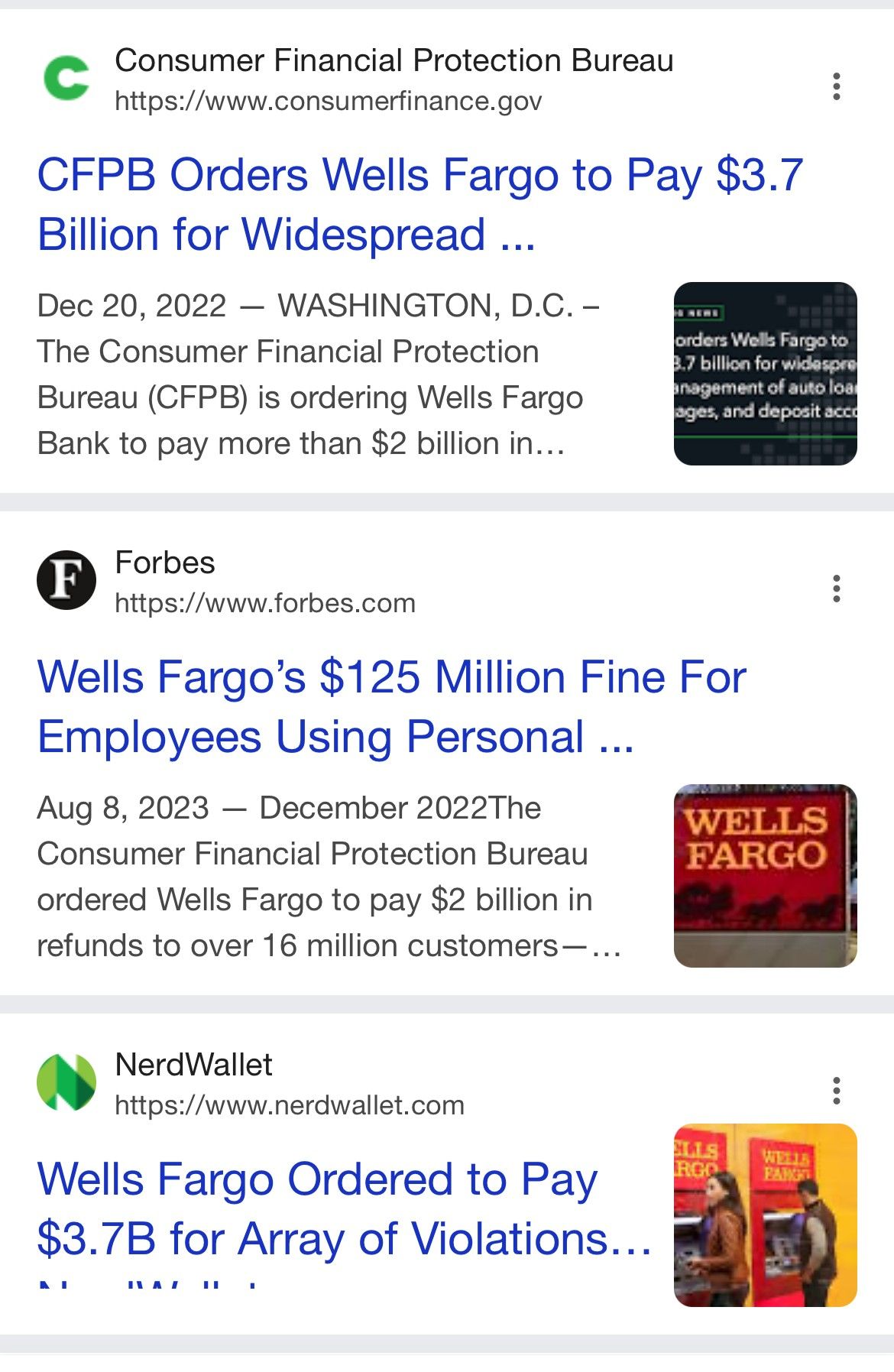Select the Wells Fargo ATM photo thumbnail
894x1372 pixels.
(x=766, y=1215)
